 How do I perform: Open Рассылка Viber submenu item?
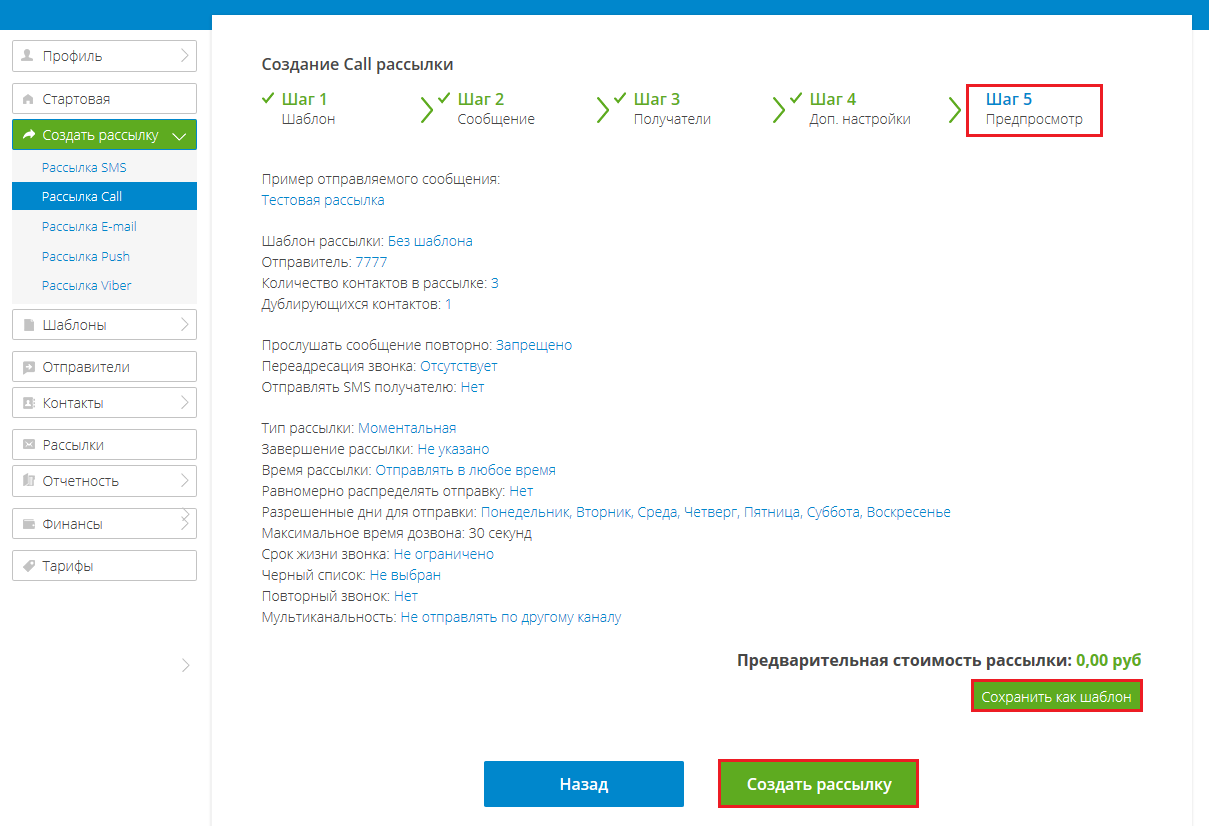pos(86,286)
